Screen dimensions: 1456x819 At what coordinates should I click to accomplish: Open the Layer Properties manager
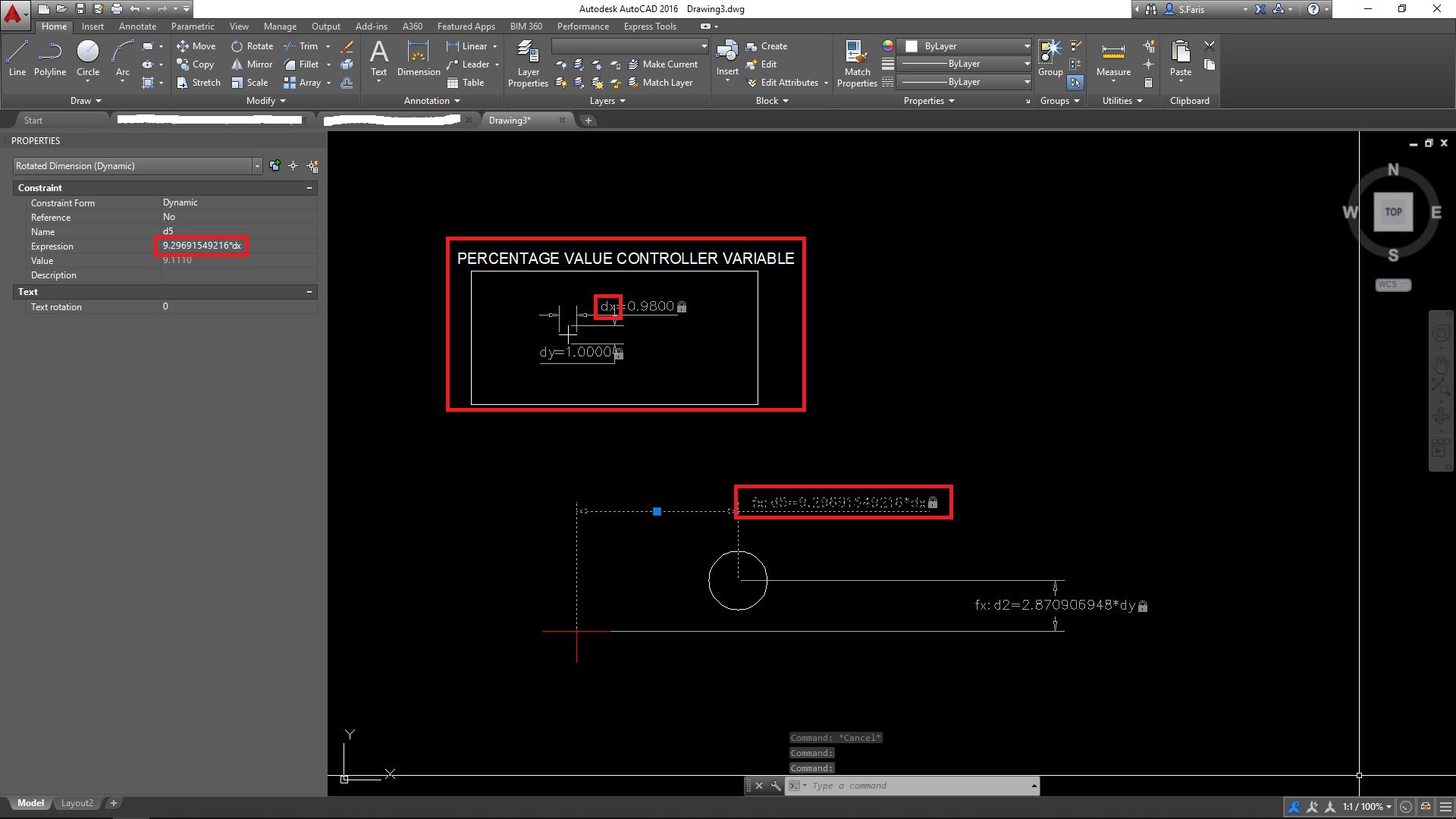[x=528, y=64]
